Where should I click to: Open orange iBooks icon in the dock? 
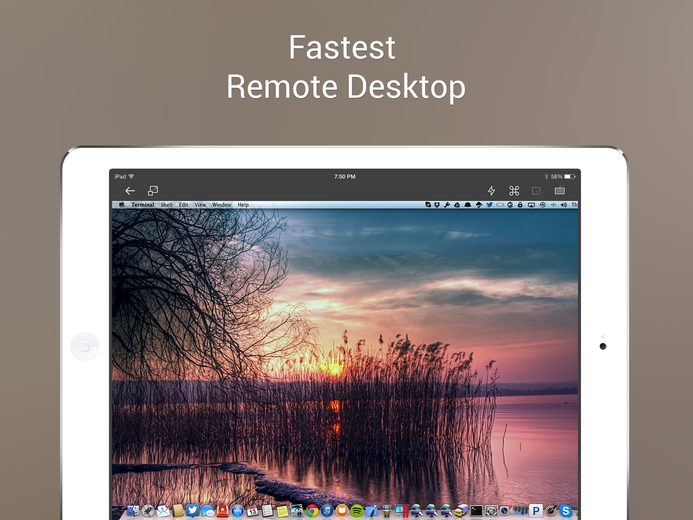pos(342,511)
